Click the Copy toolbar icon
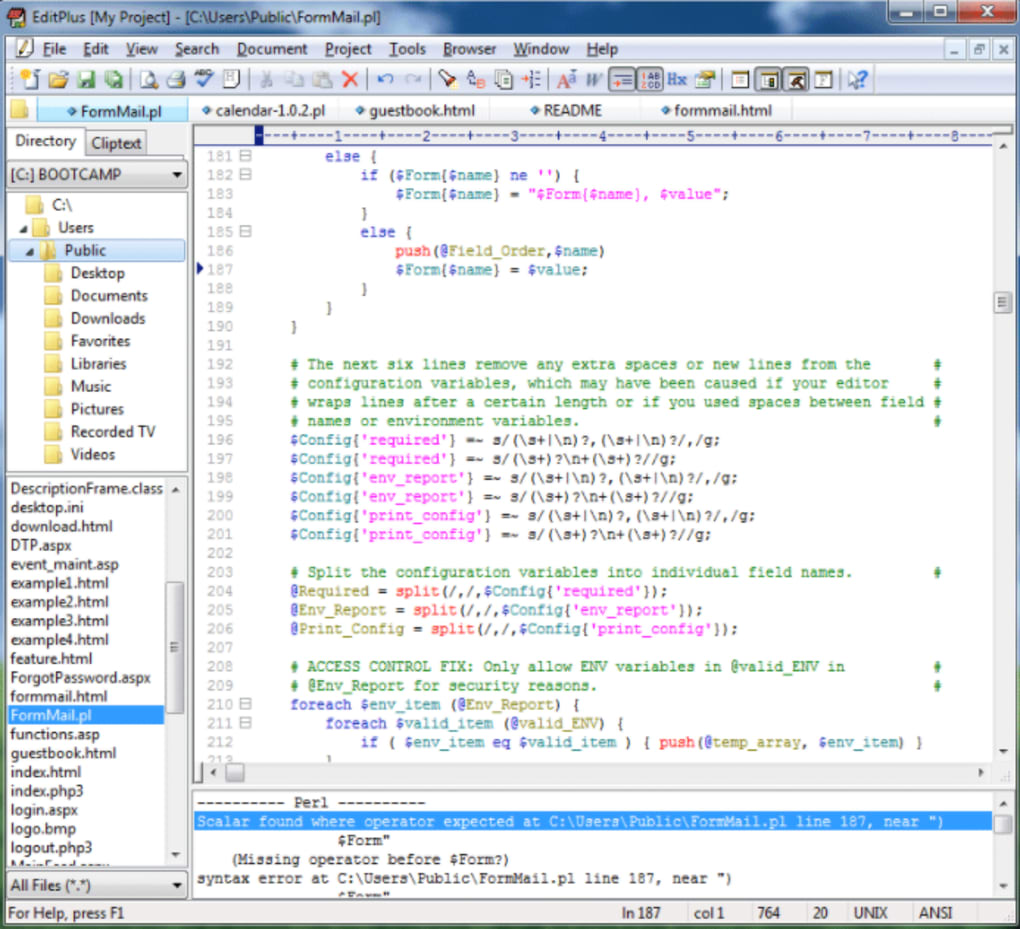This screenshot has height=929, width=1020. [x=295, y=79]
